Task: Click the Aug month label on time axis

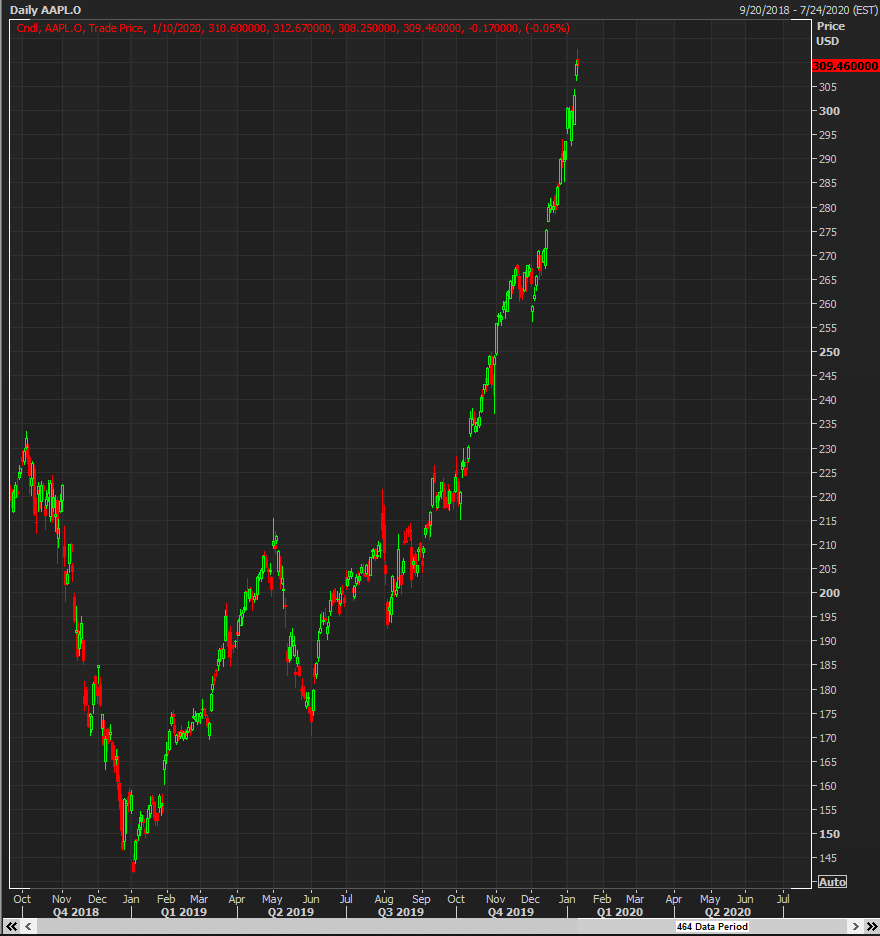Action: point(384,899)
